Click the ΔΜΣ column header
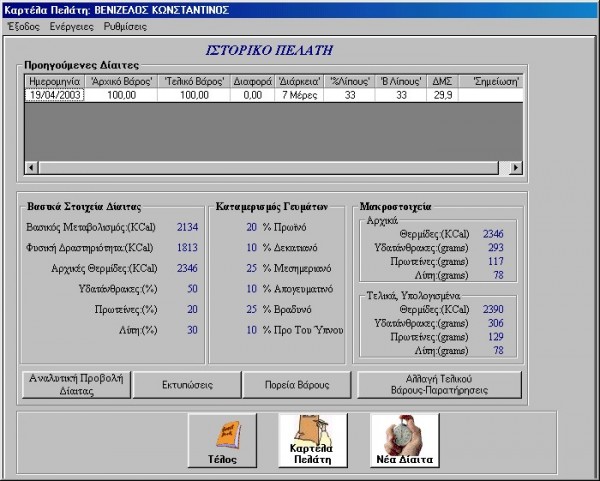 441,80
